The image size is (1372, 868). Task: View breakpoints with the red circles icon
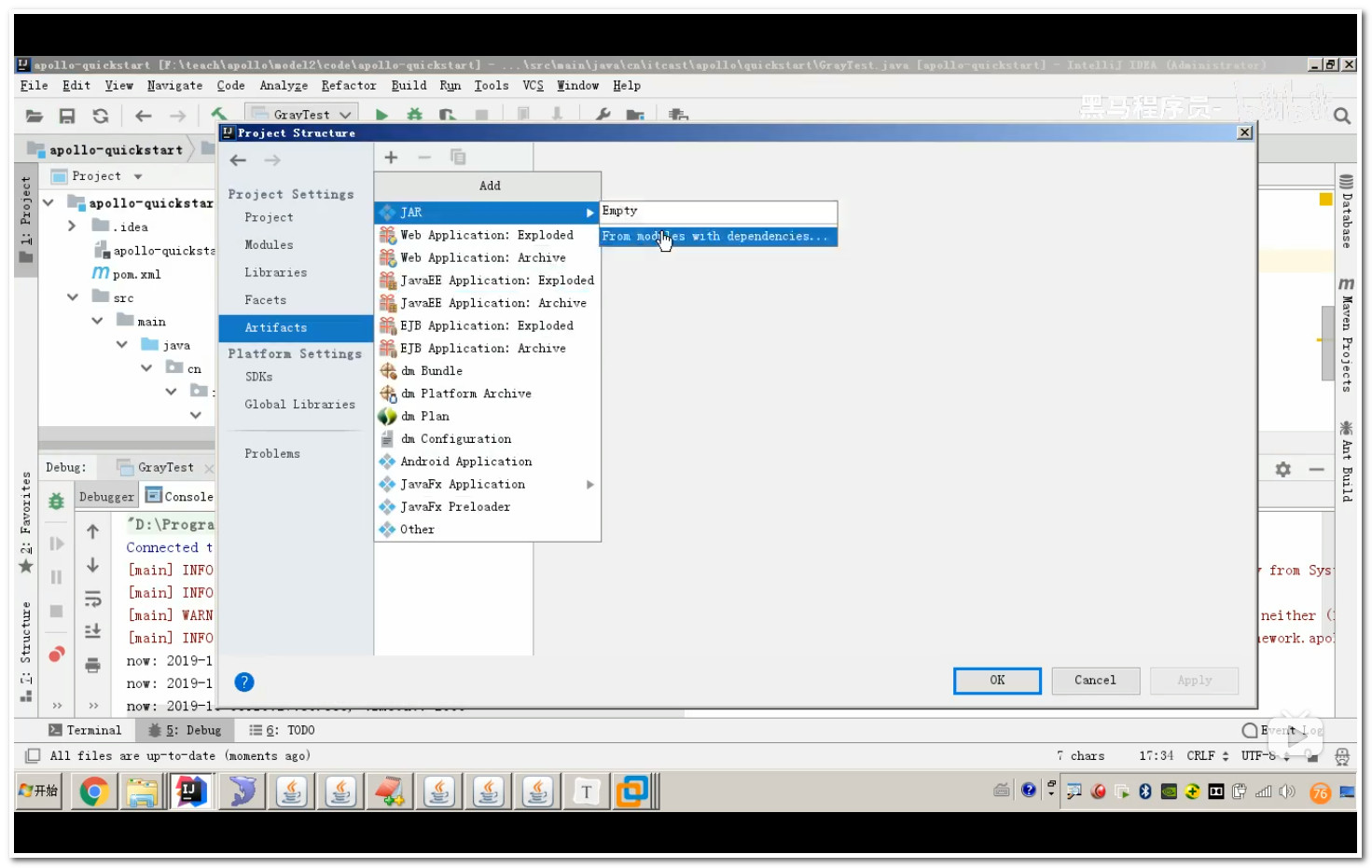point(57,654)
